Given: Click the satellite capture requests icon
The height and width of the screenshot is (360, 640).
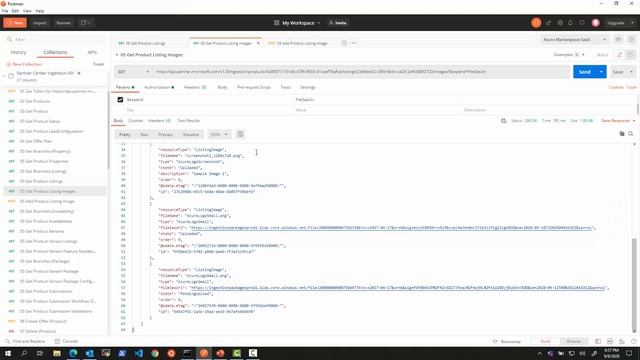Looking at the screenshot, I should [548, 23].
